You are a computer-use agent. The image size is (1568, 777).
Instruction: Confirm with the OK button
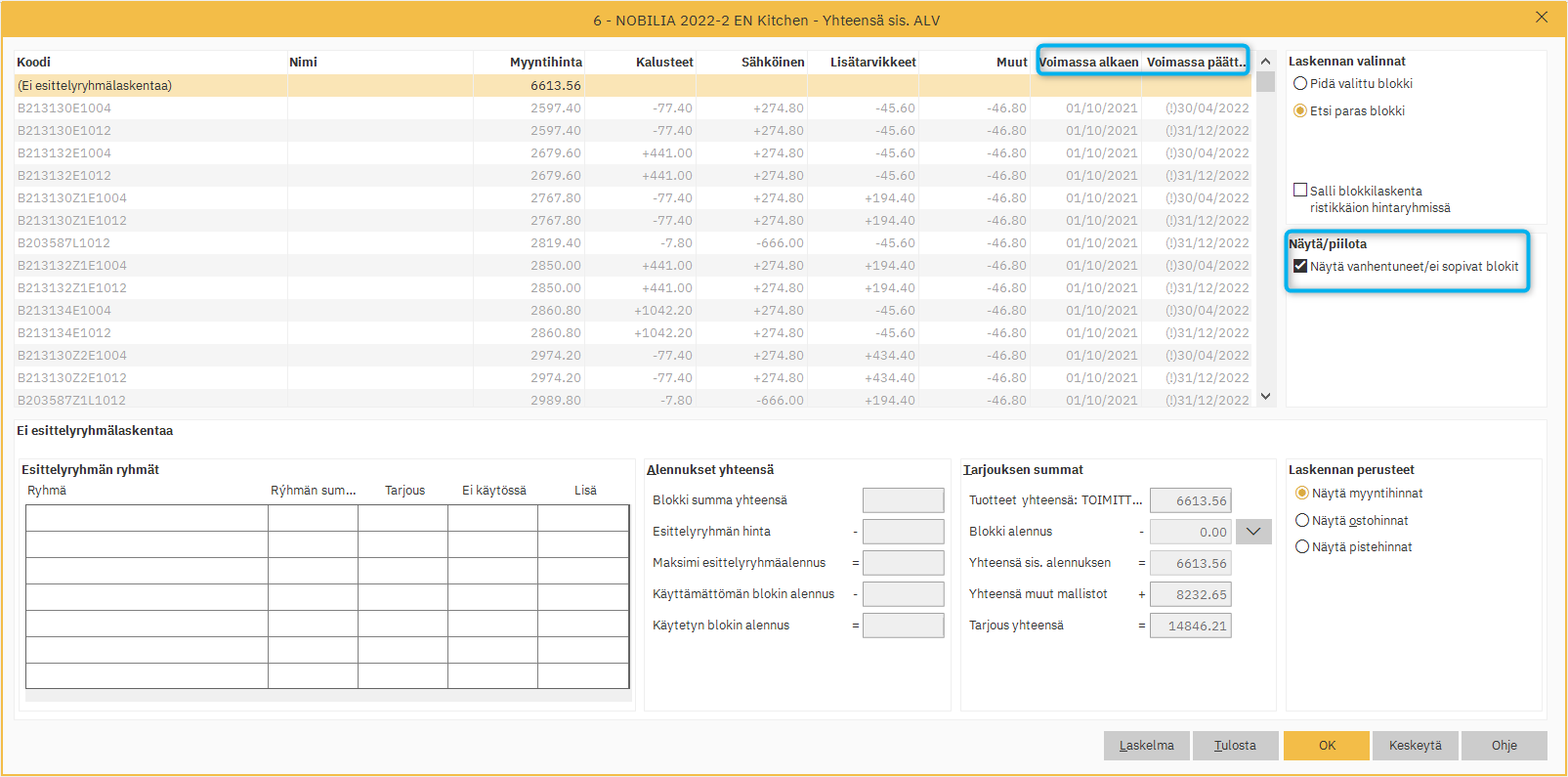(1327, 746)
